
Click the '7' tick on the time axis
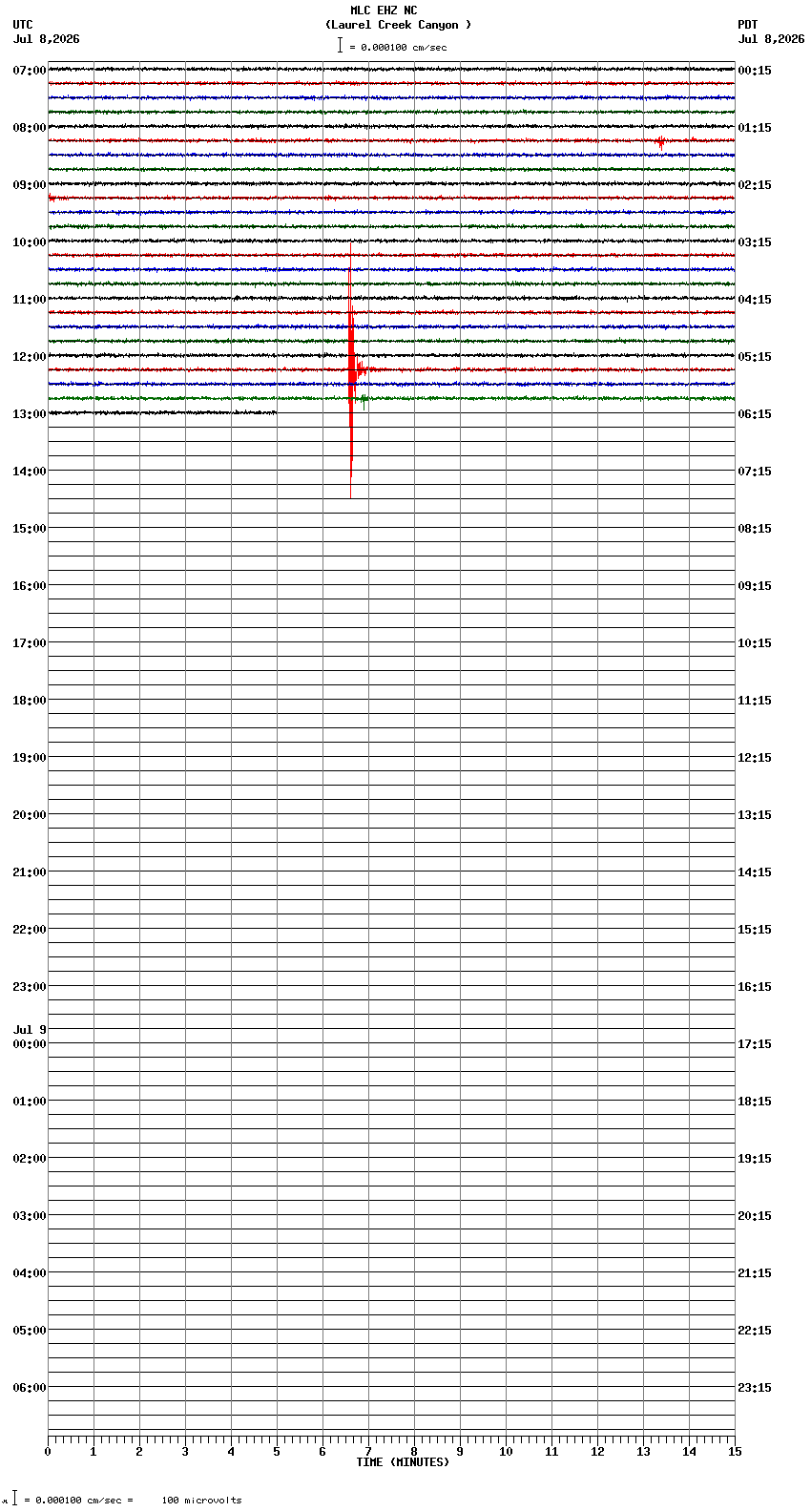click(x=368, y=1452)
